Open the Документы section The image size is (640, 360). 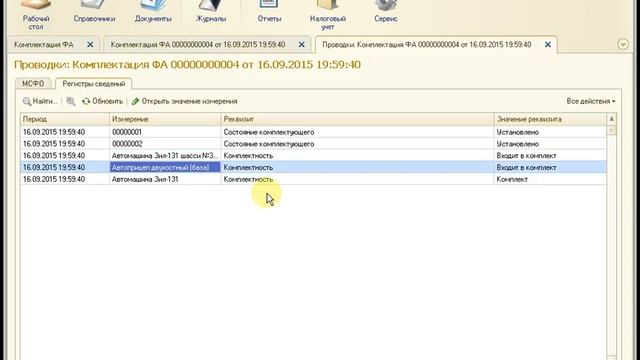click(153, 11)
